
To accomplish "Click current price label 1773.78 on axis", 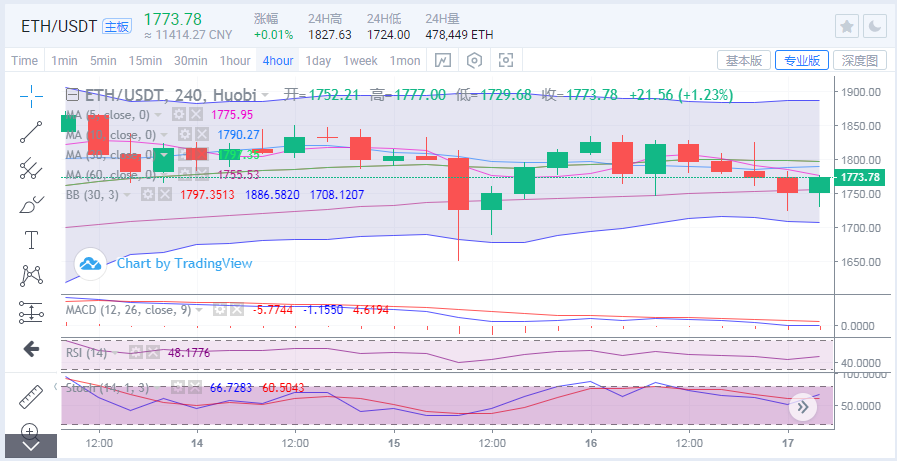I will [860, 177].
